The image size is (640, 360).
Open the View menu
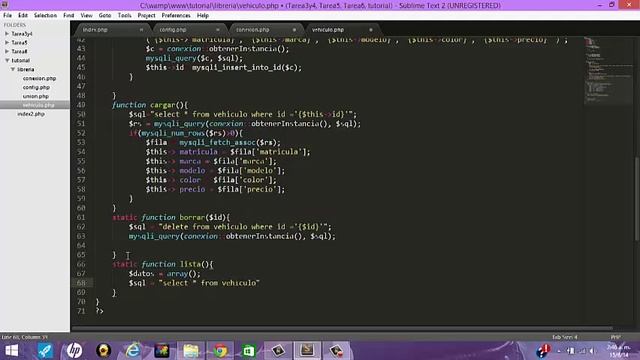(87, 16)
